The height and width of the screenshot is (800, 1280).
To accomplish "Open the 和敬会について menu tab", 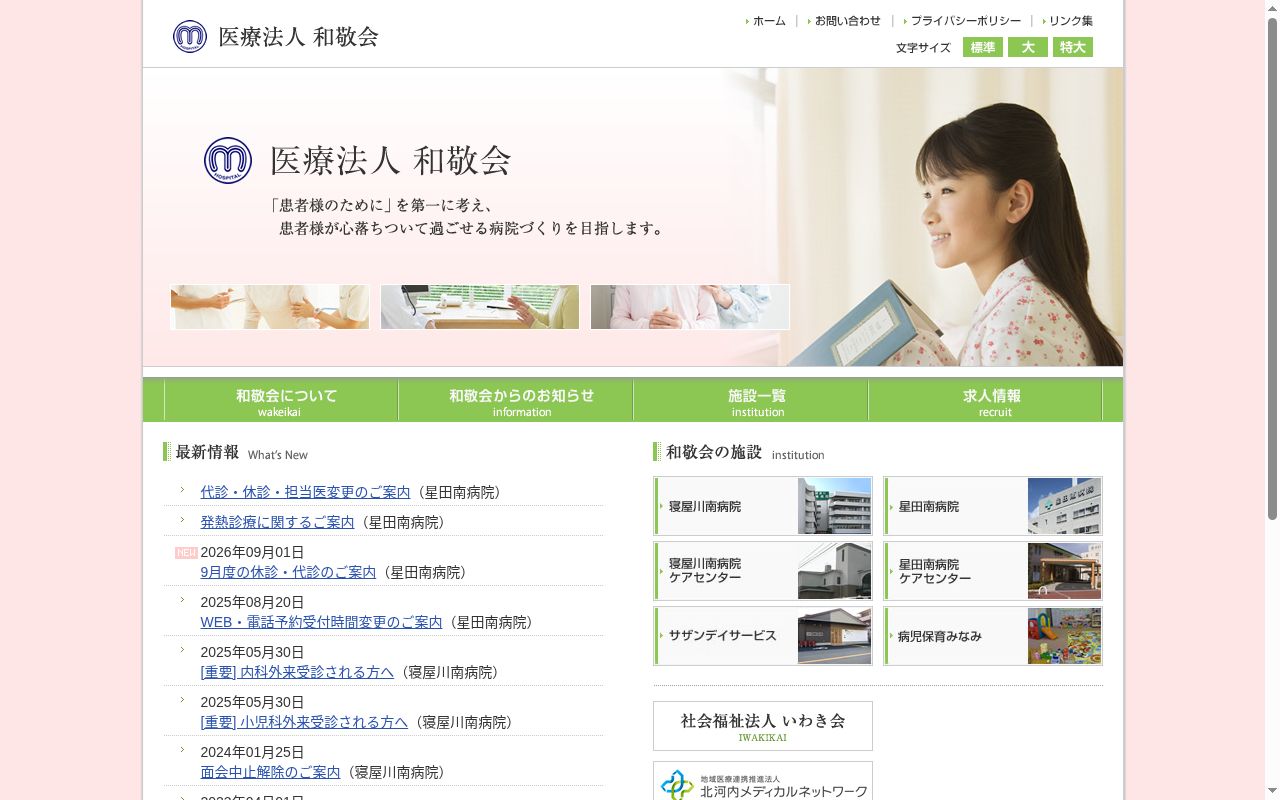I will 281,401.
